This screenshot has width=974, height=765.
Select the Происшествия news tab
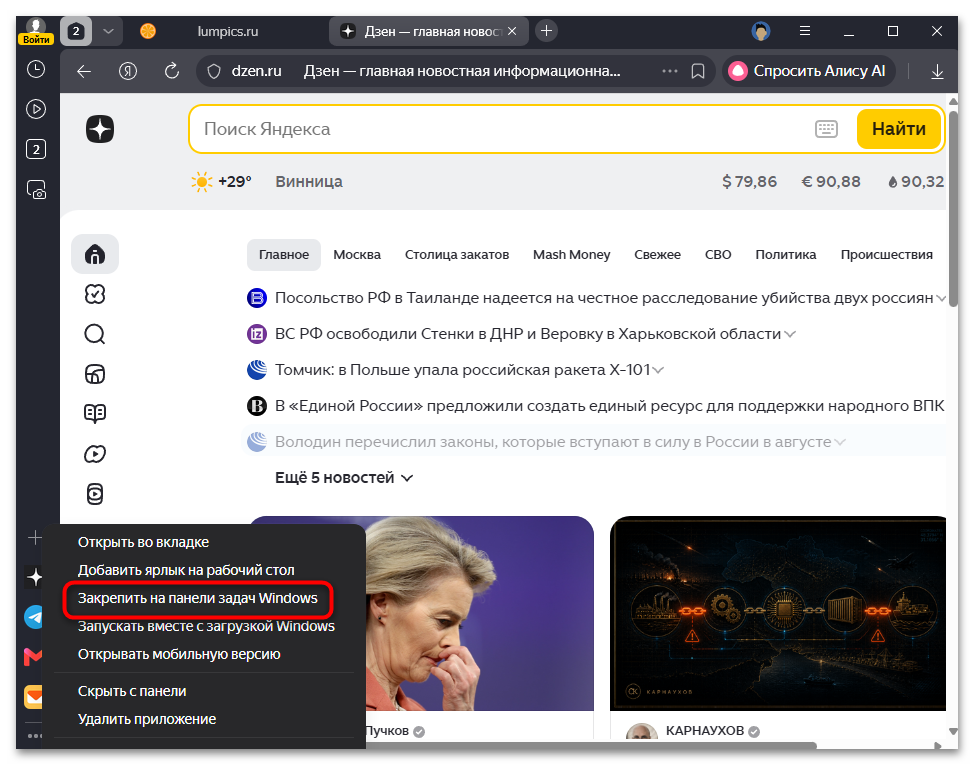(x=887, y=255)
